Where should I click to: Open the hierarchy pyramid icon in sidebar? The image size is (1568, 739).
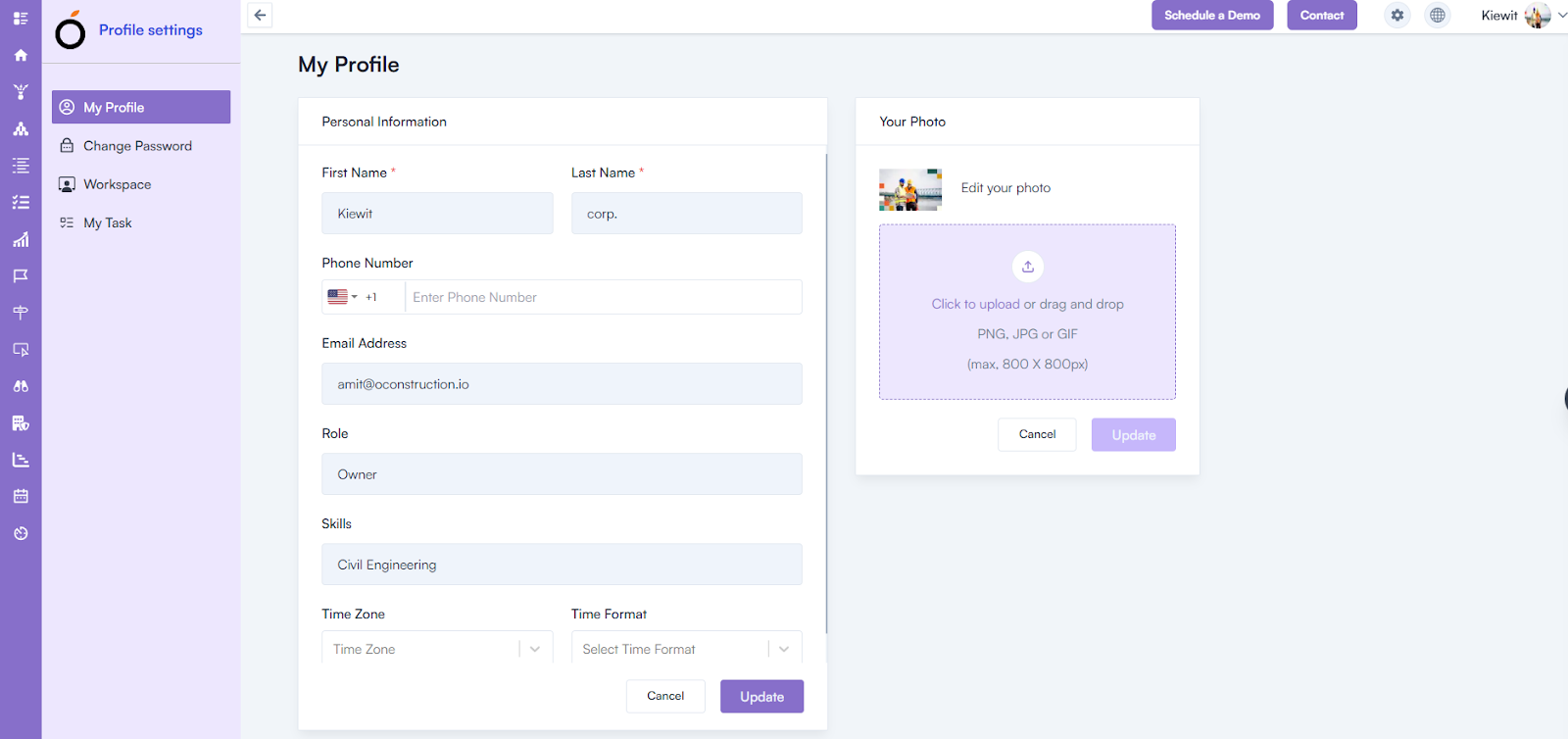click(x=21, y=128)
